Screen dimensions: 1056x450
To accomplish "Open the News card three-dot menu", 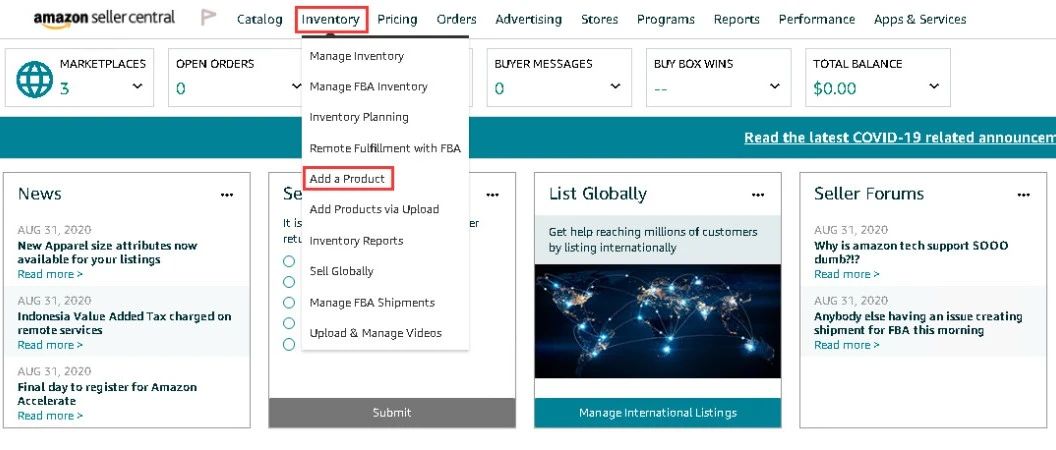I will (x=227, y=195).
